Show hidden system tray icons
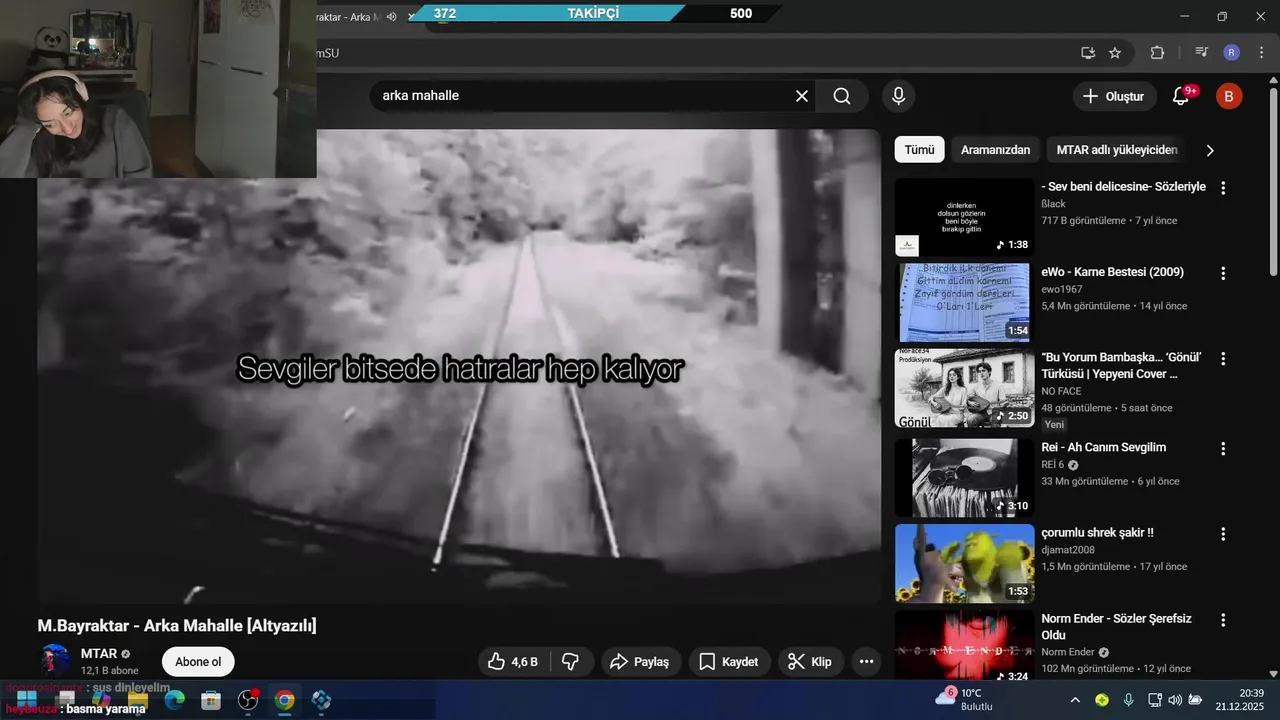 [x=1075, y=700]
